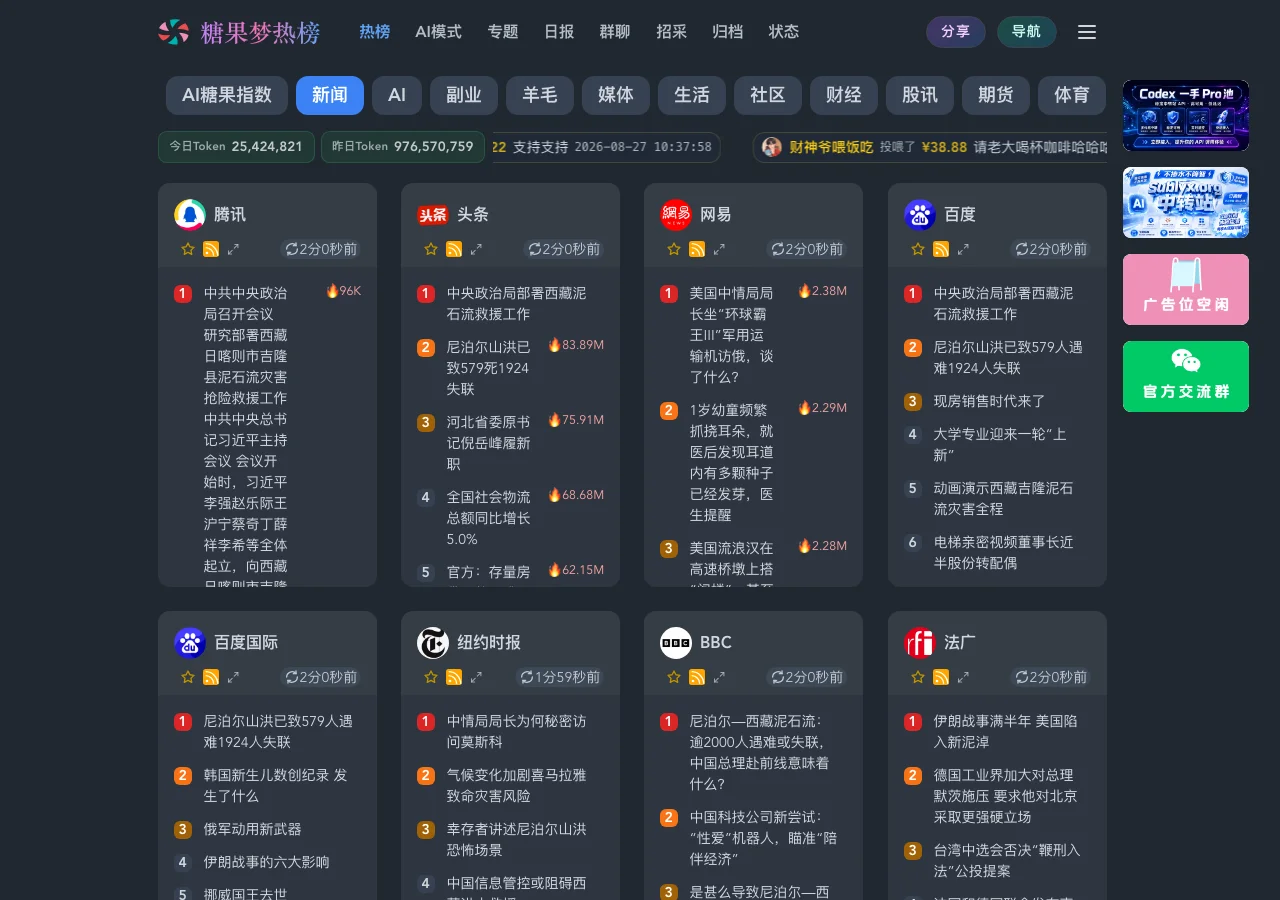Open 群聊 in top navigation

coord(615,32)
